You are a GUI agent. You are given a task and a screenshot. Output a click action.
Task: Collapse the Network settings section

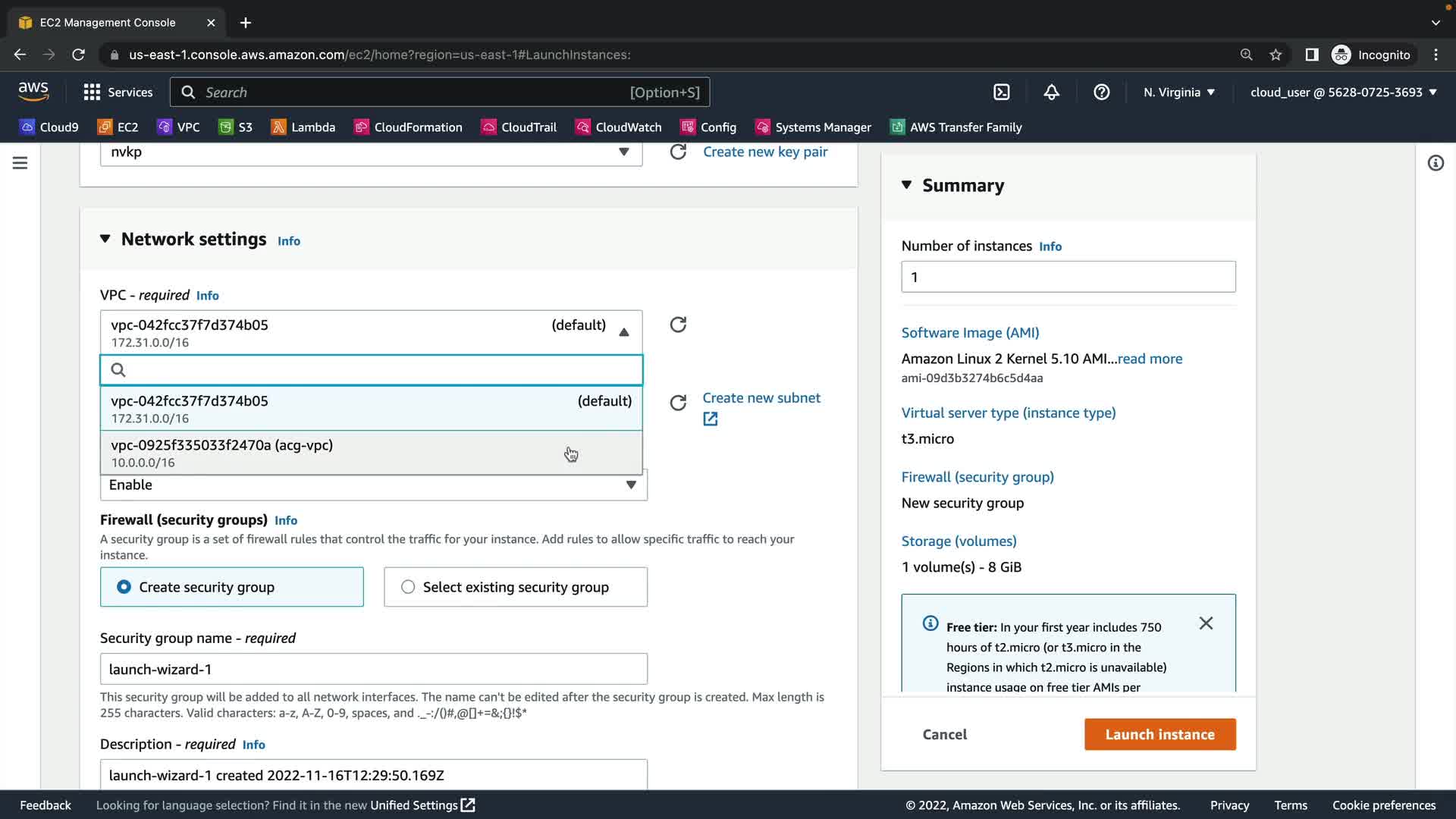[x=105, y=239]
